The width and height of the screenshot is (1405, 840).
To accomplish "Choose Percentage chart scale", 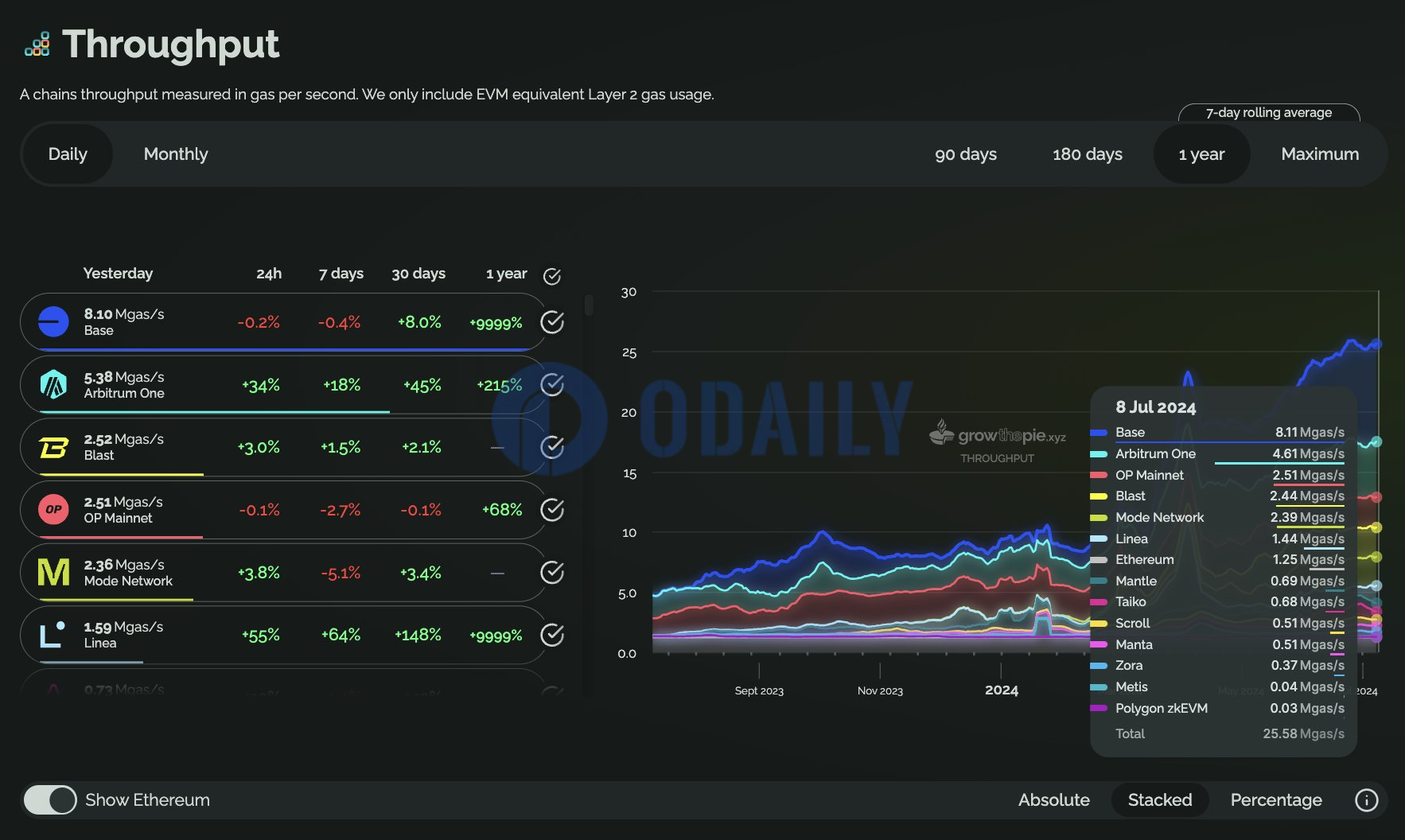I will tap(1276, 800).
